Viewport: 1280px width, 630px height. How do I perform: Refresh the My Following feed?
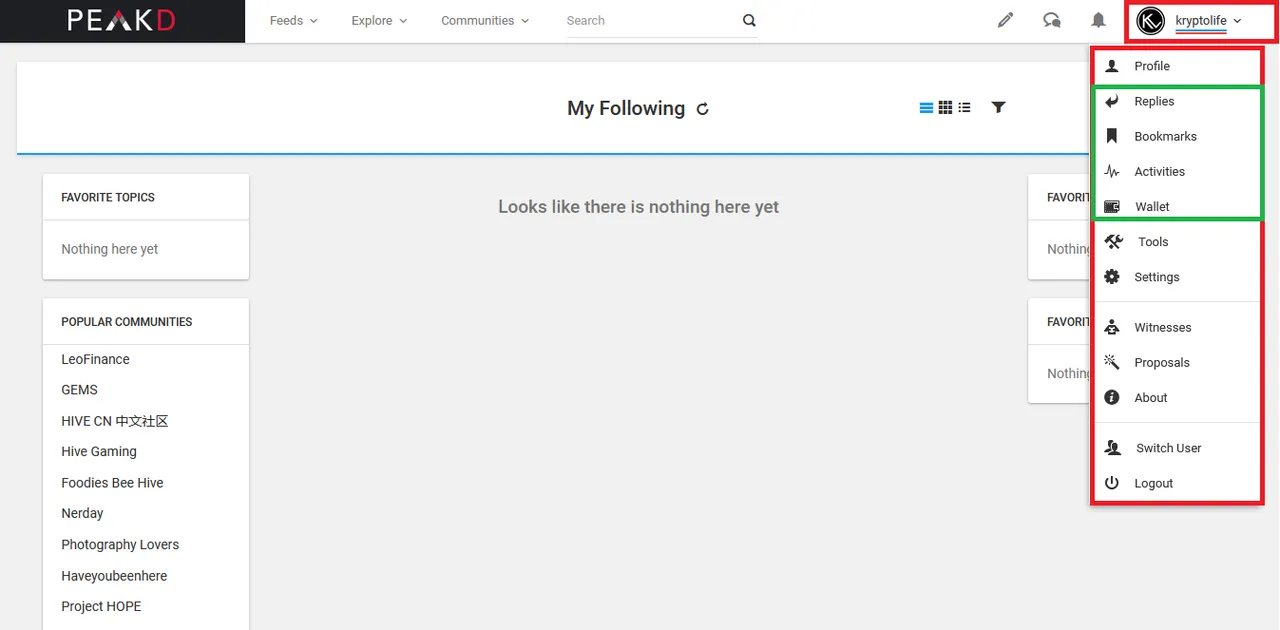(x=703, y=109)
